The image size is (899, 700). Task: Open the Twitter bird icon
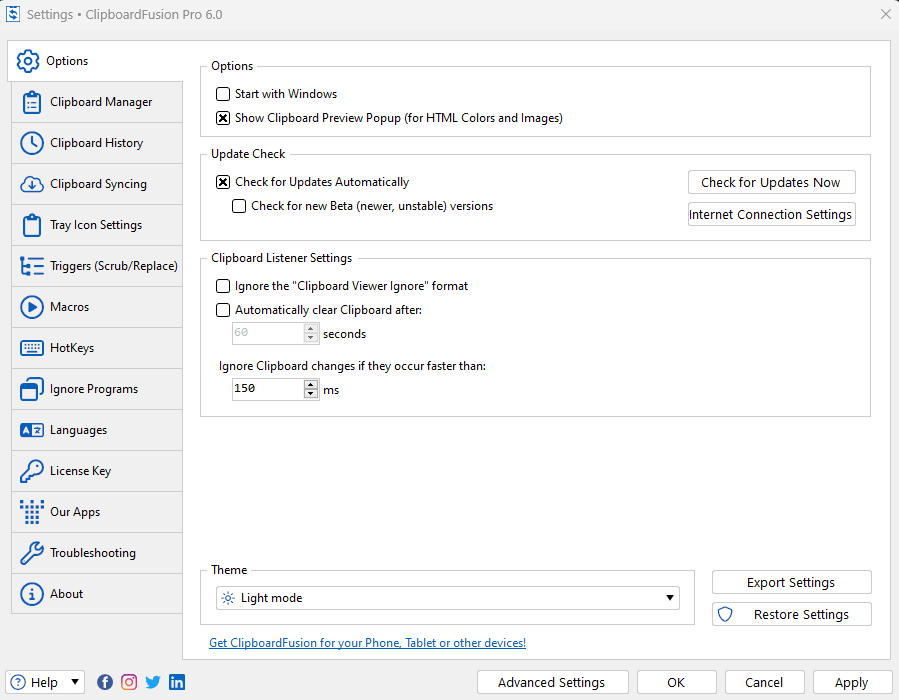[x=153, y=682]
